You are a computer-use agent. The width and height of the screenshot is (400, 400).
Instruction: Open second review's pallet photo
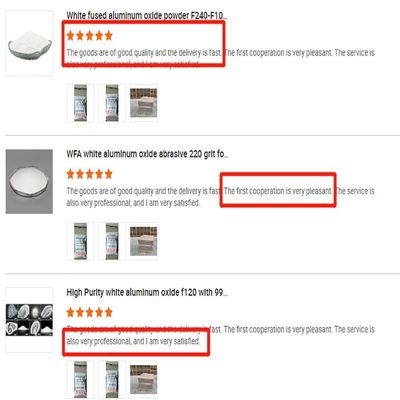[144, 241]
